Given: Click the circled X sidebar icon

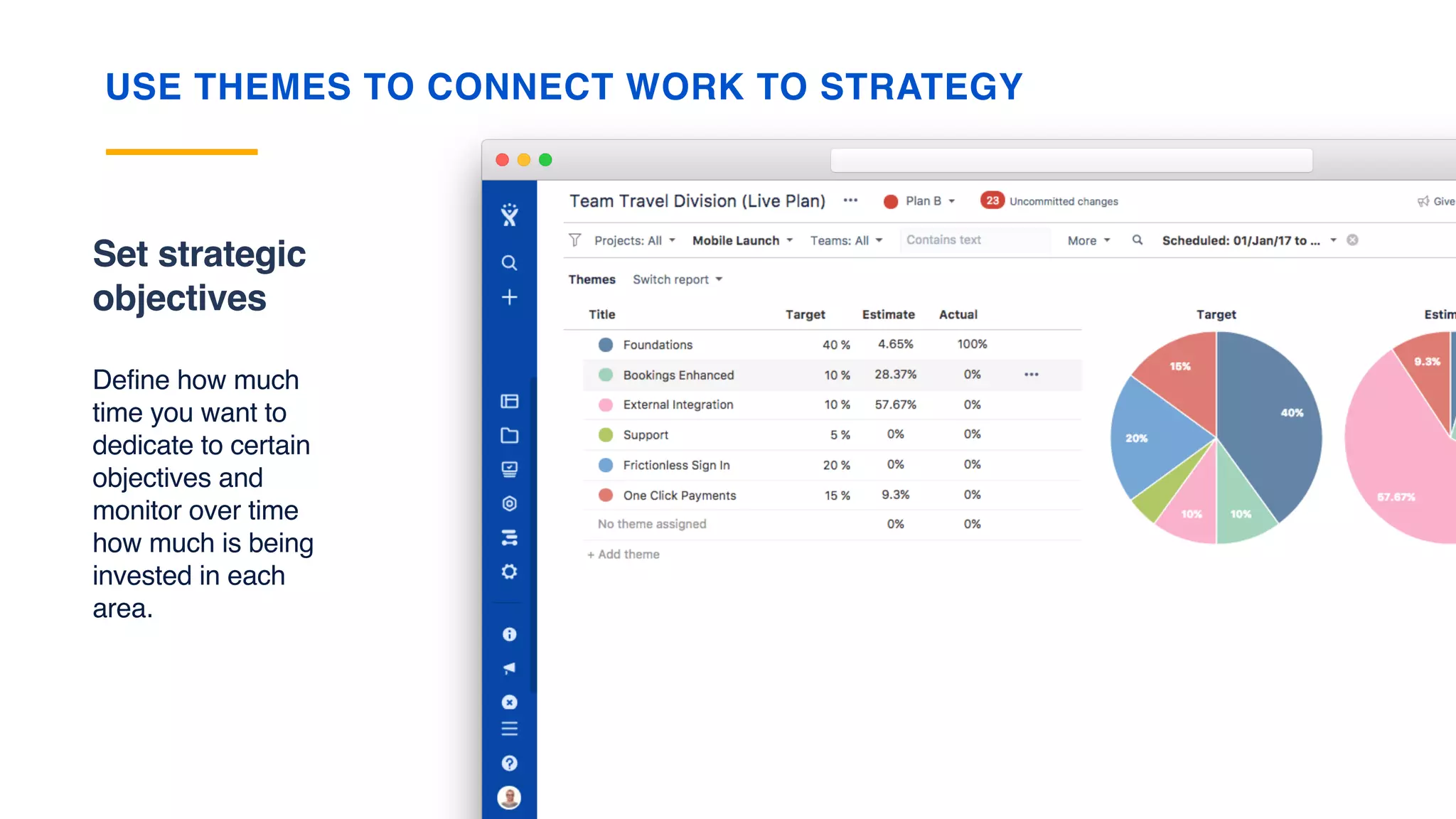Looking at the screenshot, I should click(509, 702).
